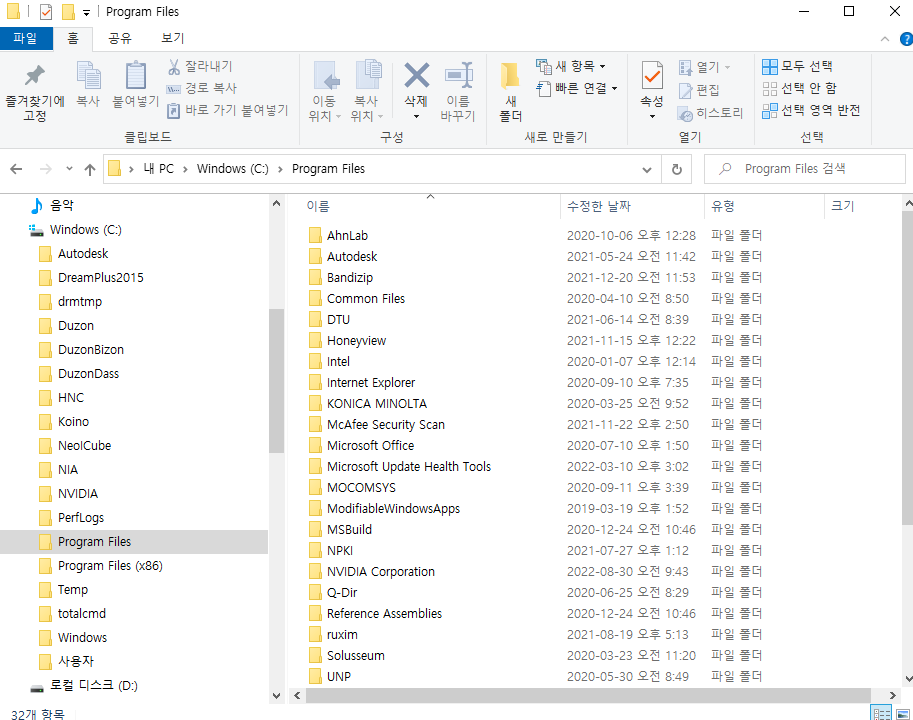913x720 pixels.
Task: Click Paste shortcut (바로 가기 붙여넣기)
Action: (x=227, y=111)
